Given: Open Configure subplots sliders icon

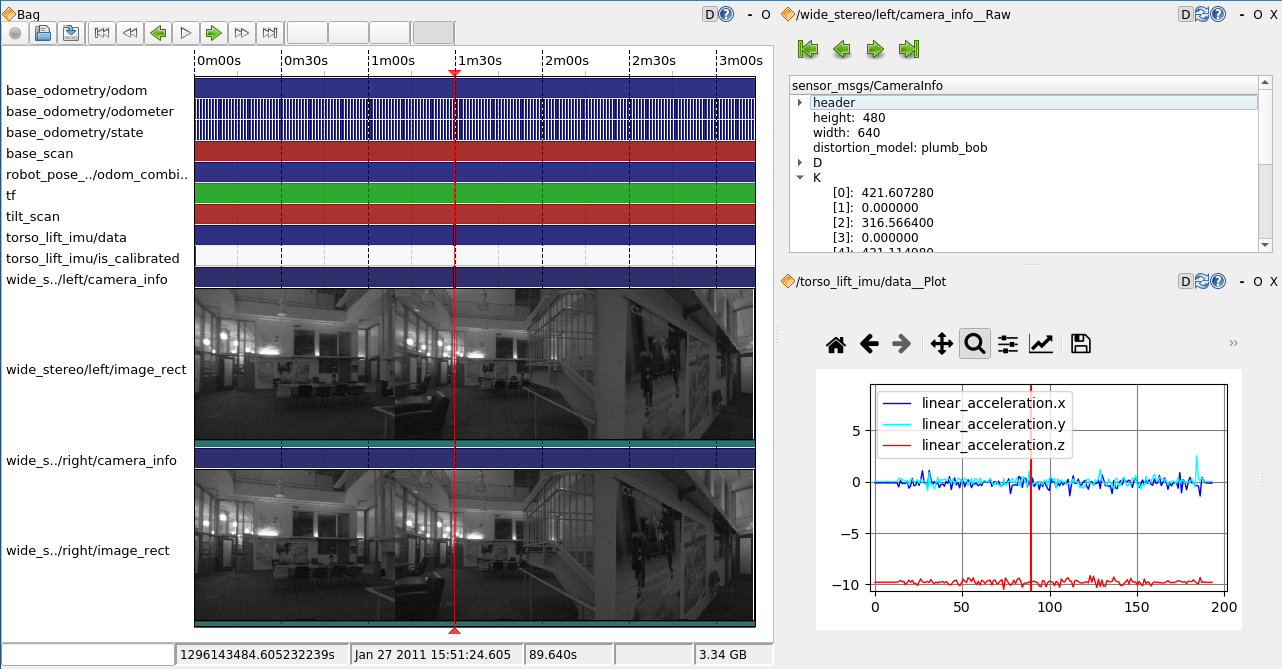Looking at the screenshot, I should (x=1008, y=344).
